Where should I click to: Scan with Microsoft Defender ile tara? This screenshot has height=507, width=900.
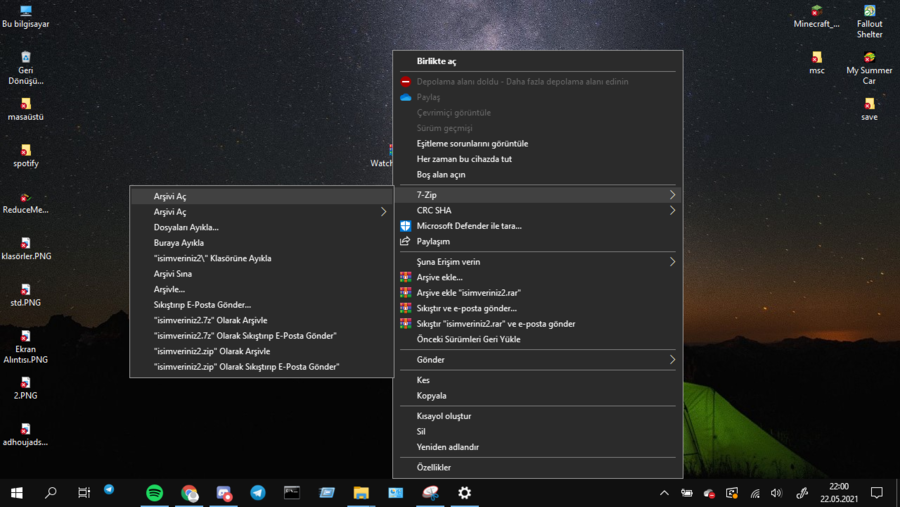[469, 226]
